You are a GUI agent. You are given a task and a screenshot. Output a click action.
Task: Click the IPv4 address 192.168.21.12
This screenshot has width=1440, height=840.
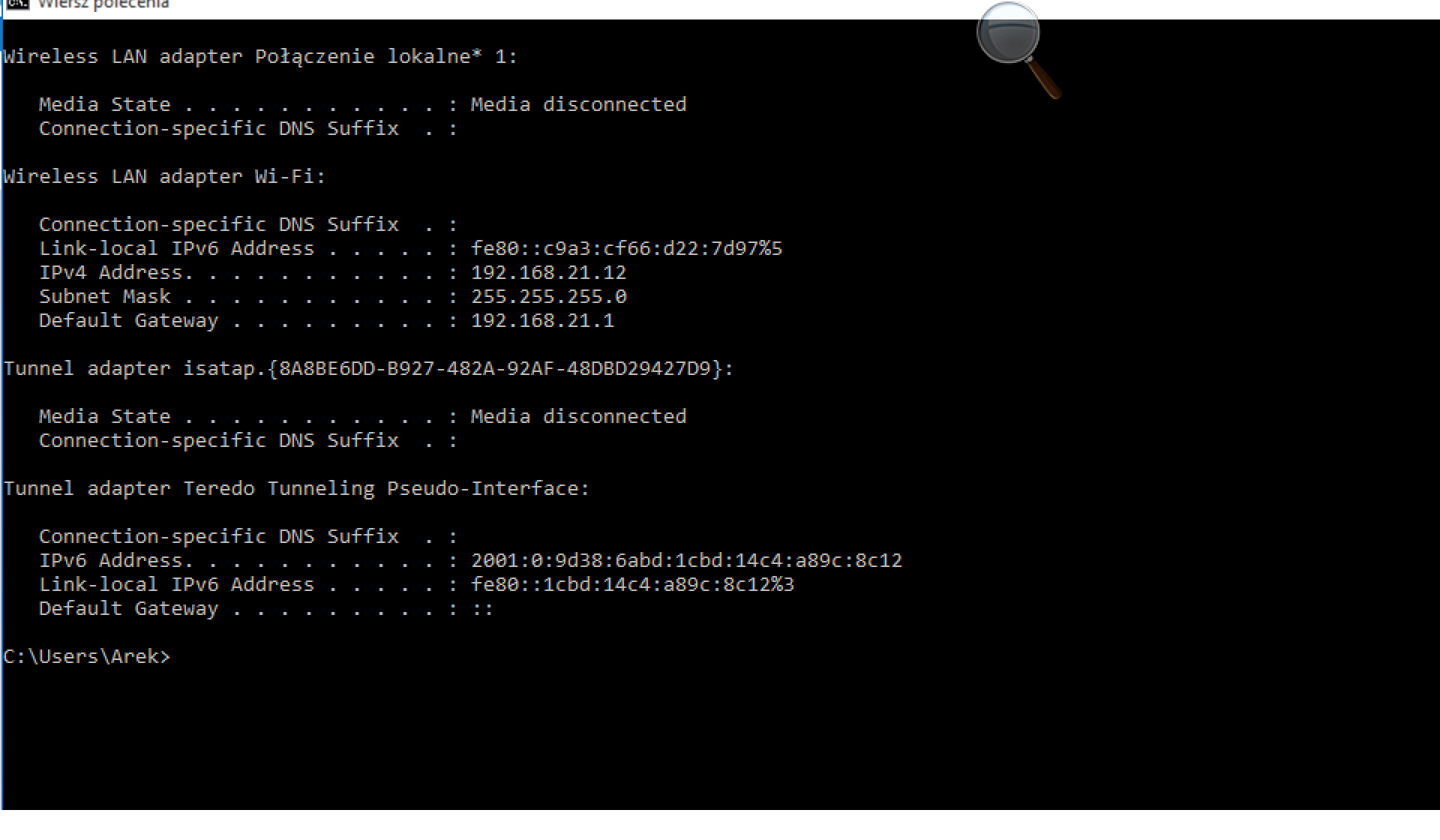point(548,272)
